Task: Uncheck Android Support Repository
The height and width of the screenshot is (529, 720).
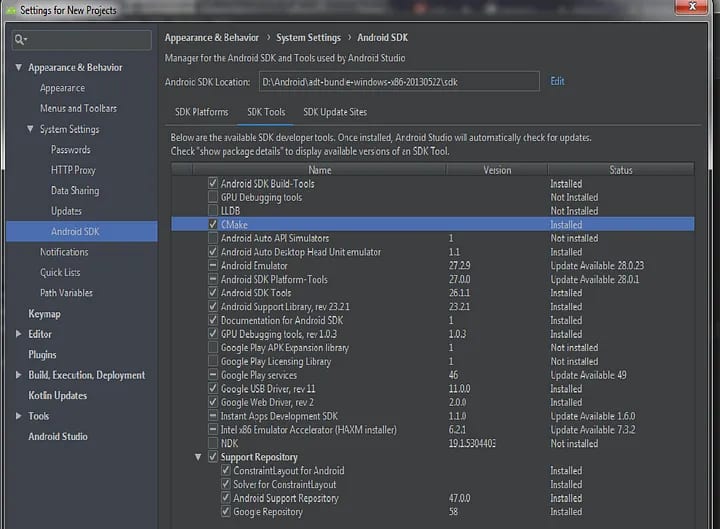Action: pyautogui.click(x=225, y=498)
